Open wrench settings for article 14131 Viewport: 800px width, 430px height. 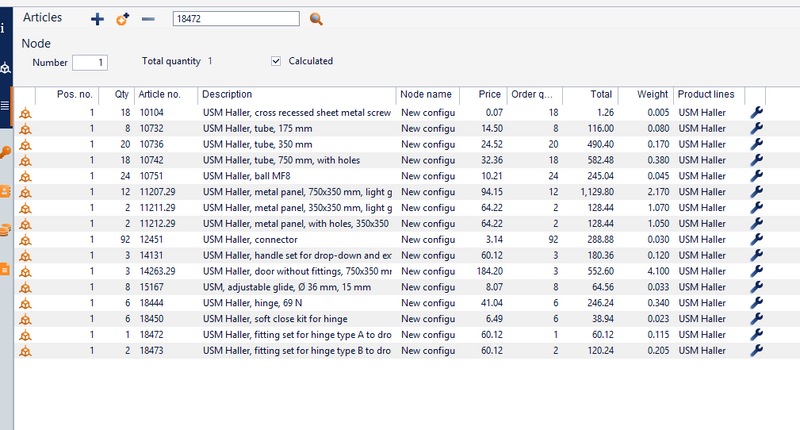coord(756,256)
